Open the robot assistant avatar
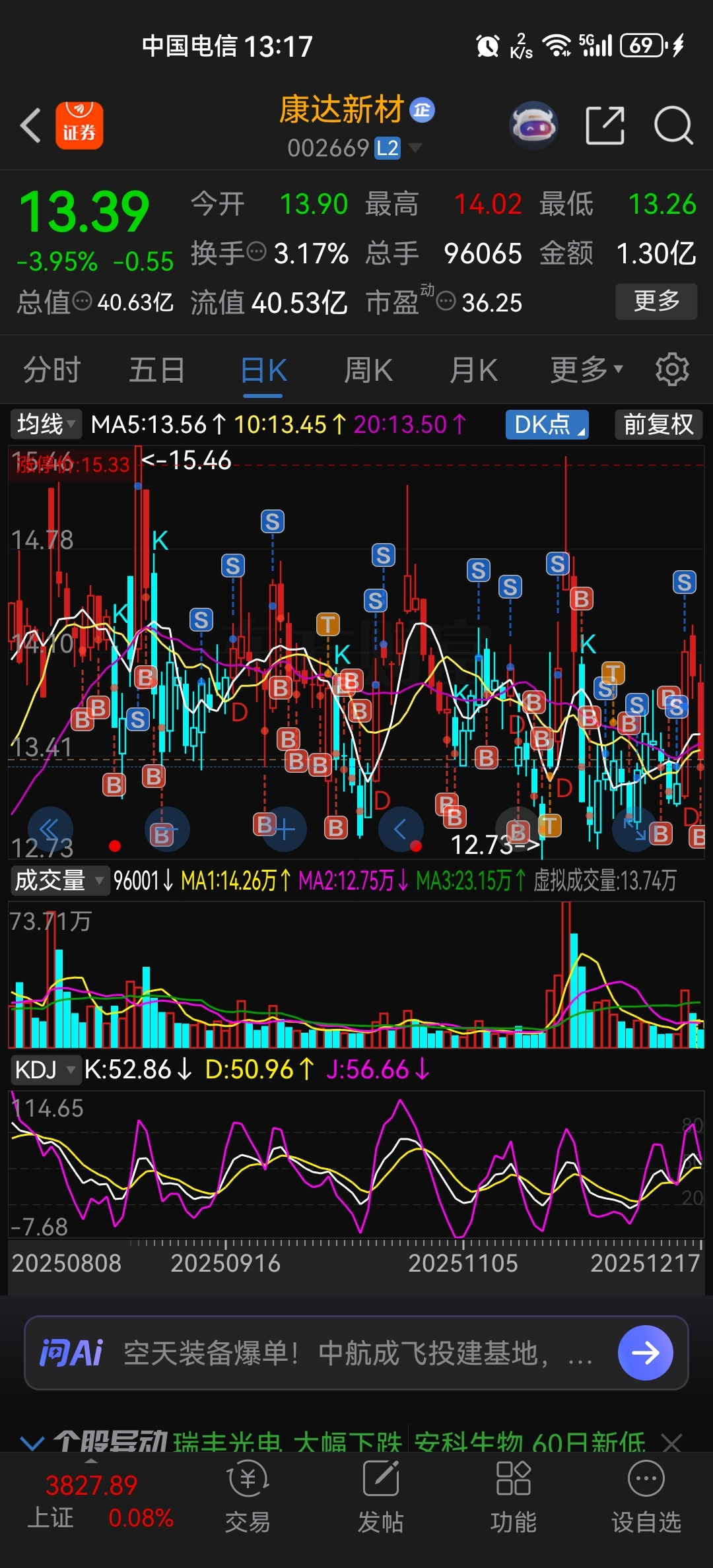Image resolution: width=713 pixels, height=1568 pixels. pyautogui.click(x=534, y=125)
